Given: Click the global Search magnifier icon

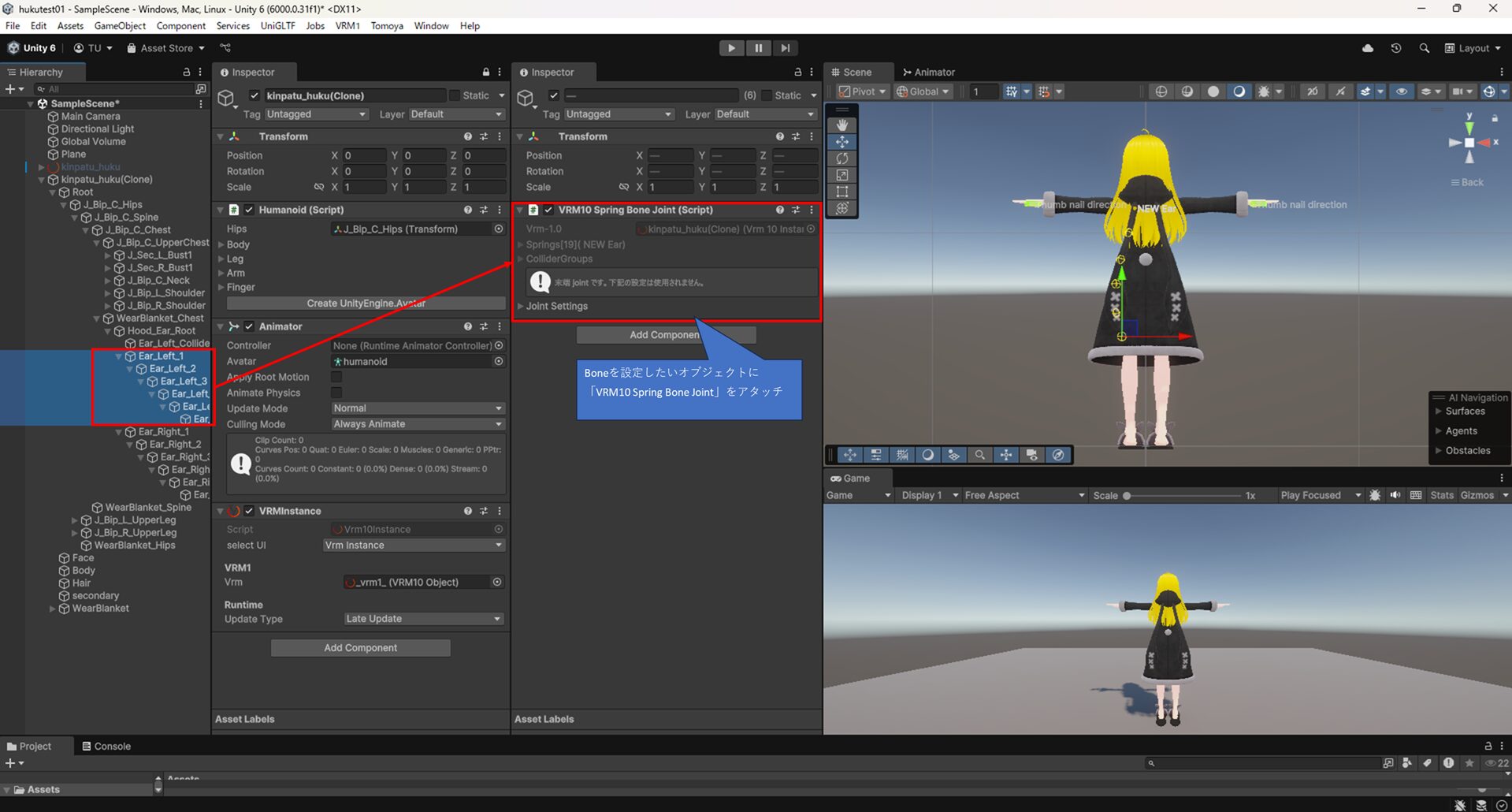Looking at the screenshot, I should 1424,48.
